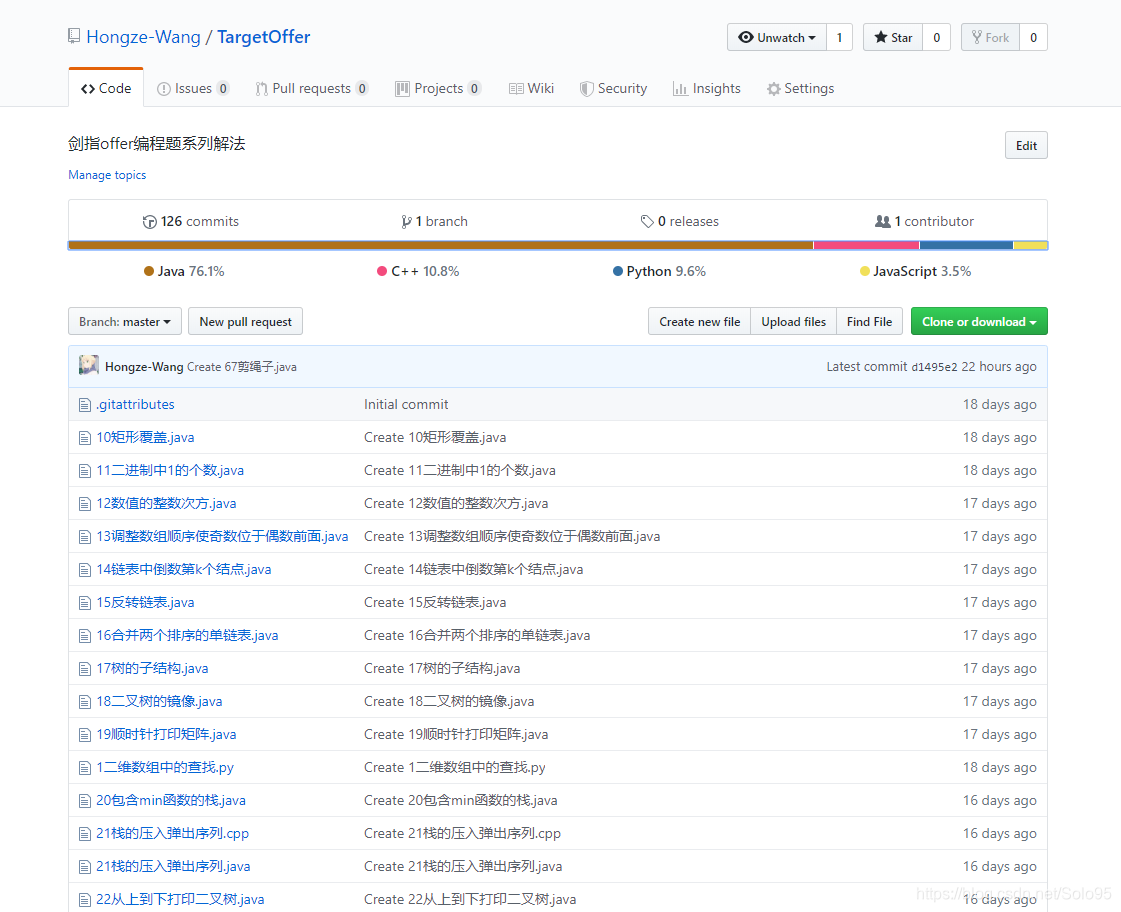Click the file icon for 12数值的整数次方.java
1121x912 pixels.
tap(85, 504)
